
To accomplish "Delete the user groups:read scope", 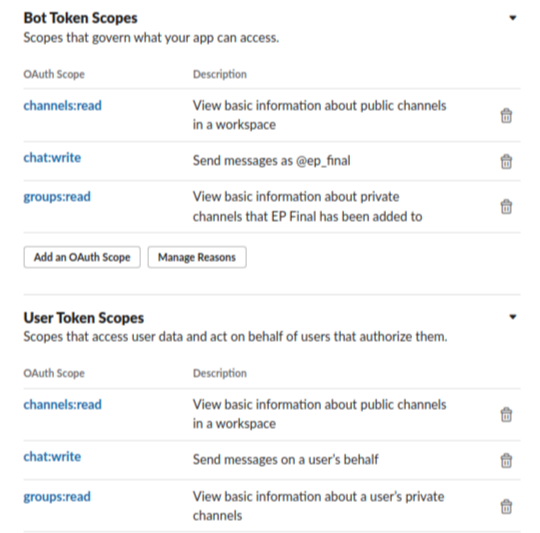I will (x=506, y=506).
